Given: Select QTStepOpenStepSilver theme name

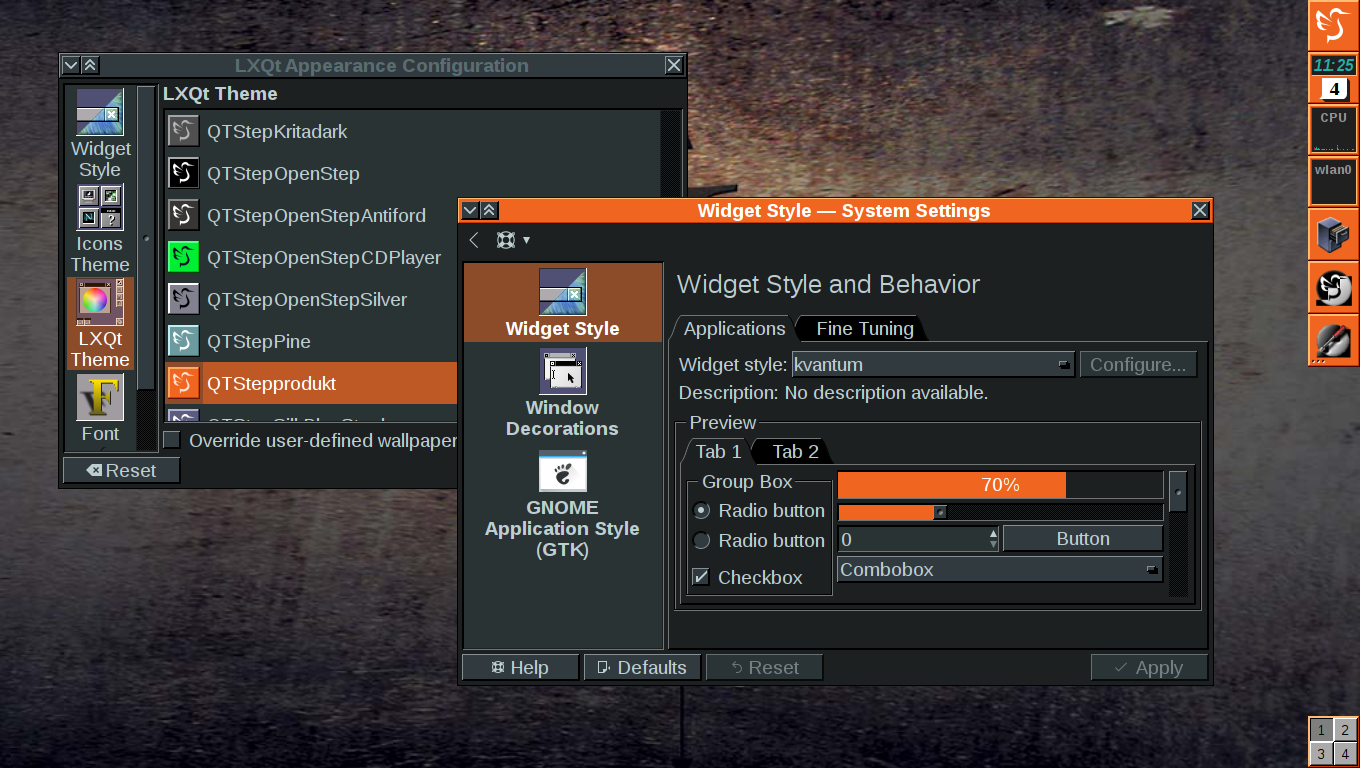Looking at the screenshot, I should point(307,299).
